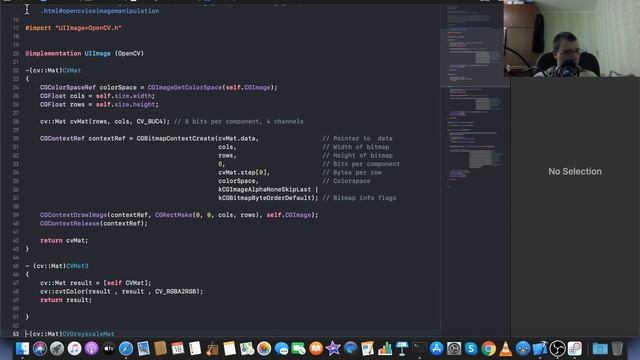Image resolution: width=640 pixels, height=360 pixels.
Task: Open Terminal from the dock
Action: [x=419, y=349]
